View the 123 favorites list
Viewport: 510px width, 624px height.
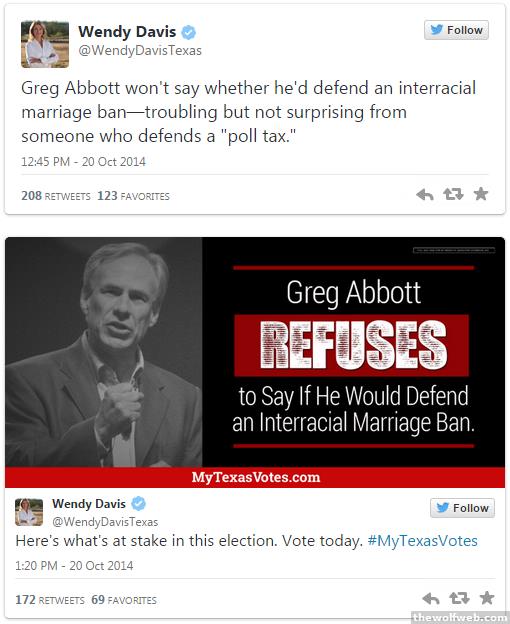point(133,196)
